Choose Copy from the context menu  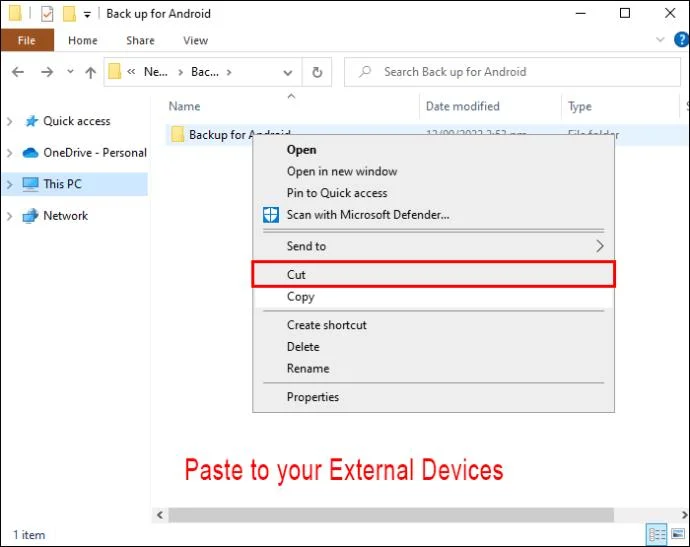tap(433, 297)
